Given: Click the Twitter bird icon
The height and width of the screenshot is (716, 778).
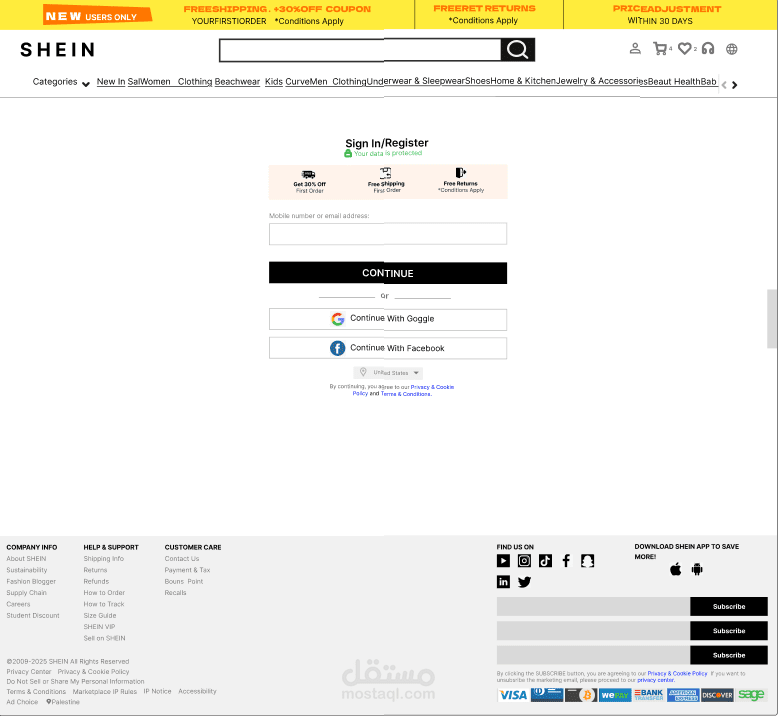Looking at the screenshot, I should click(524, 582).
